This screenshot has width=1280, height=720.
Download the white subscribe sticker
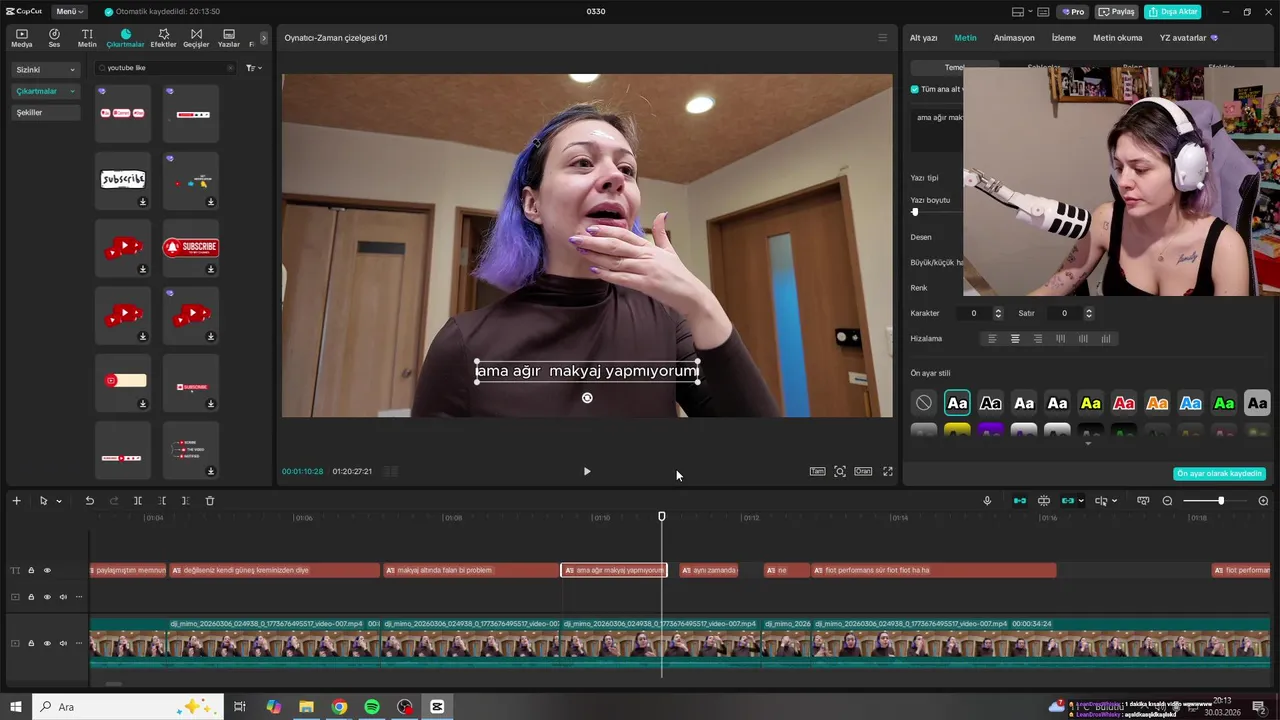point(142,202)
